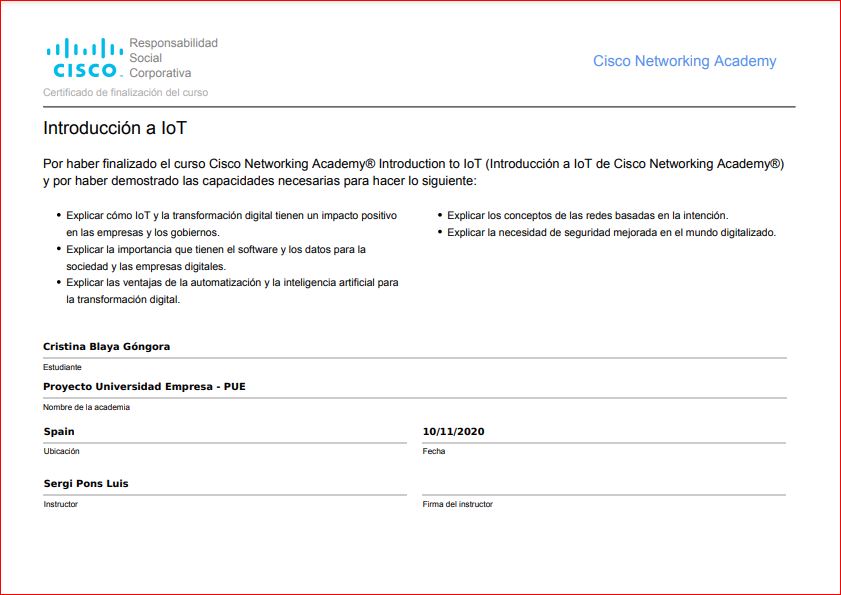Click the instructor name Sergi Pons Luis

tap(86, 483)
